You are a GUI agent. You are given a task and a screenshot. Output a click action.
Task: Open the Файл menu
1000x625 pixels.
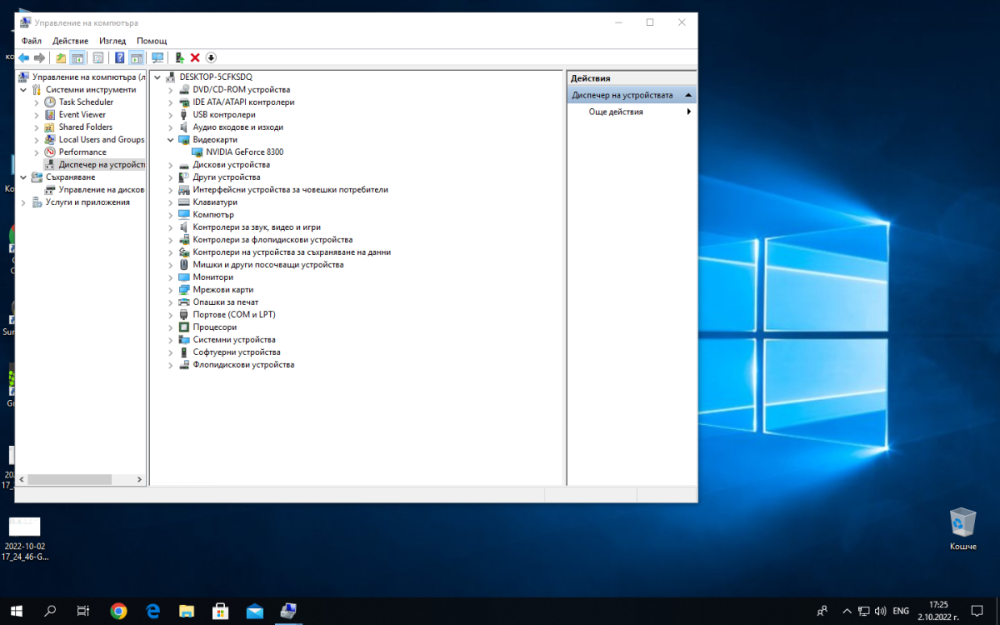pos(31,41)
